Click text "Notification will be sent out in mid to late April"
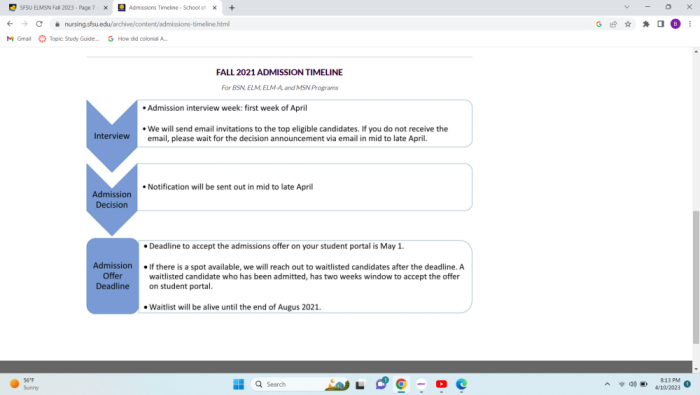This screenshot has width=700, height=395. 230,187
